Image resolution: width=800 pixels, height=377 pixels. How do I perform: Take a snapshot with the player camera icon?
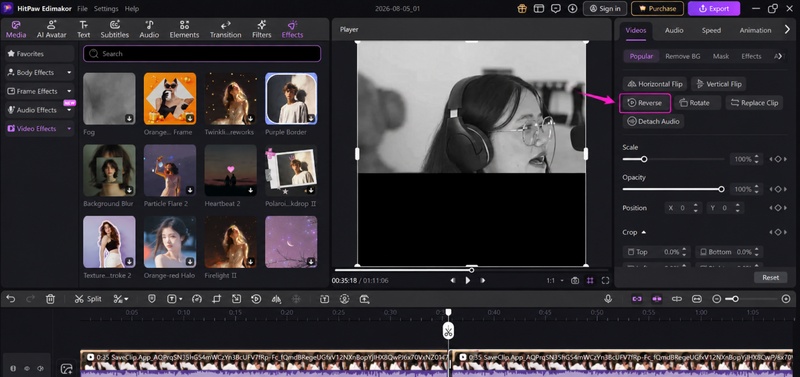[575, 281]
